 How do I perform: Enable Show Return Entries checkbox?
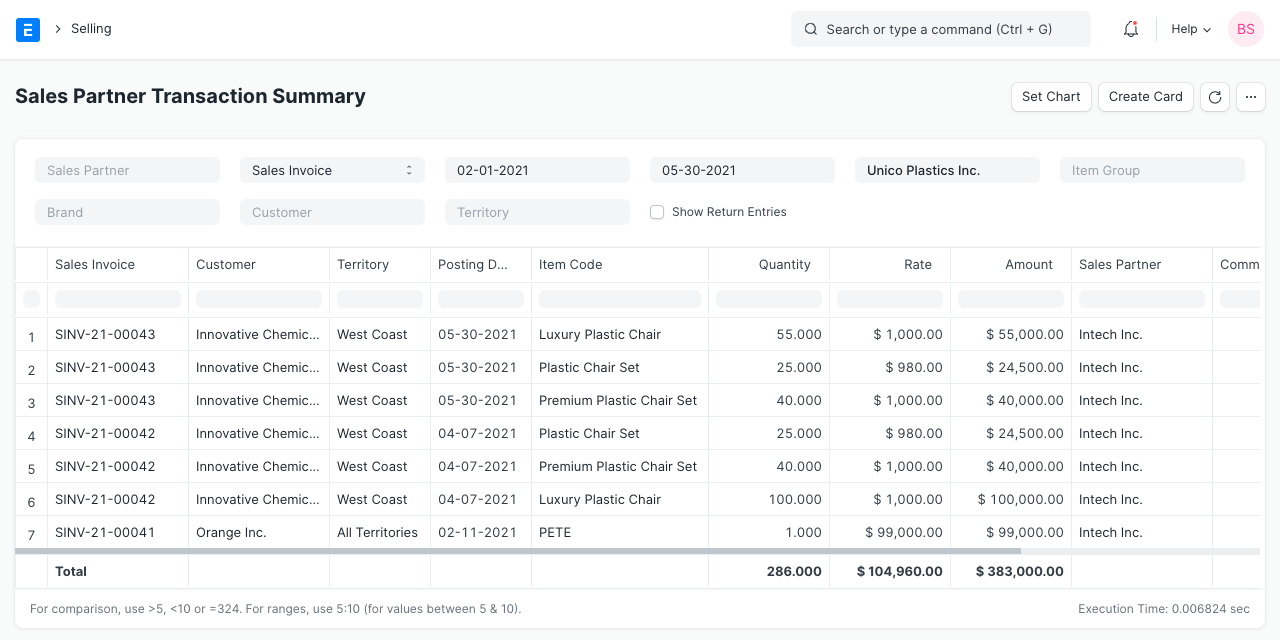657,212
